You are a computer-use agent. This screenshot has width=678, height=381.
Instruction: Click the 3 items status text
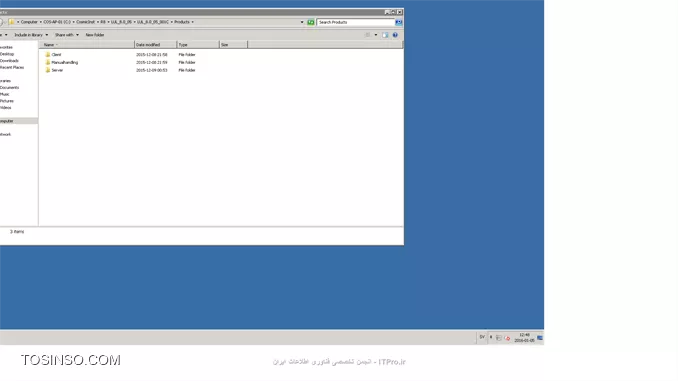tap(17, 232)
